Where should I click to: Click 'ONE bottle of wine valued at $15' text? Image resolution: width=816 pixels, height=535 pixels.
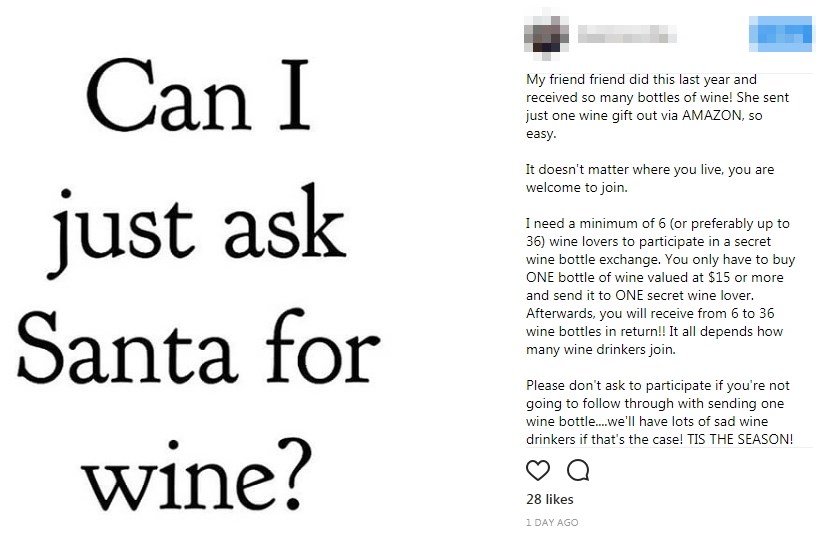coord(628,277)
